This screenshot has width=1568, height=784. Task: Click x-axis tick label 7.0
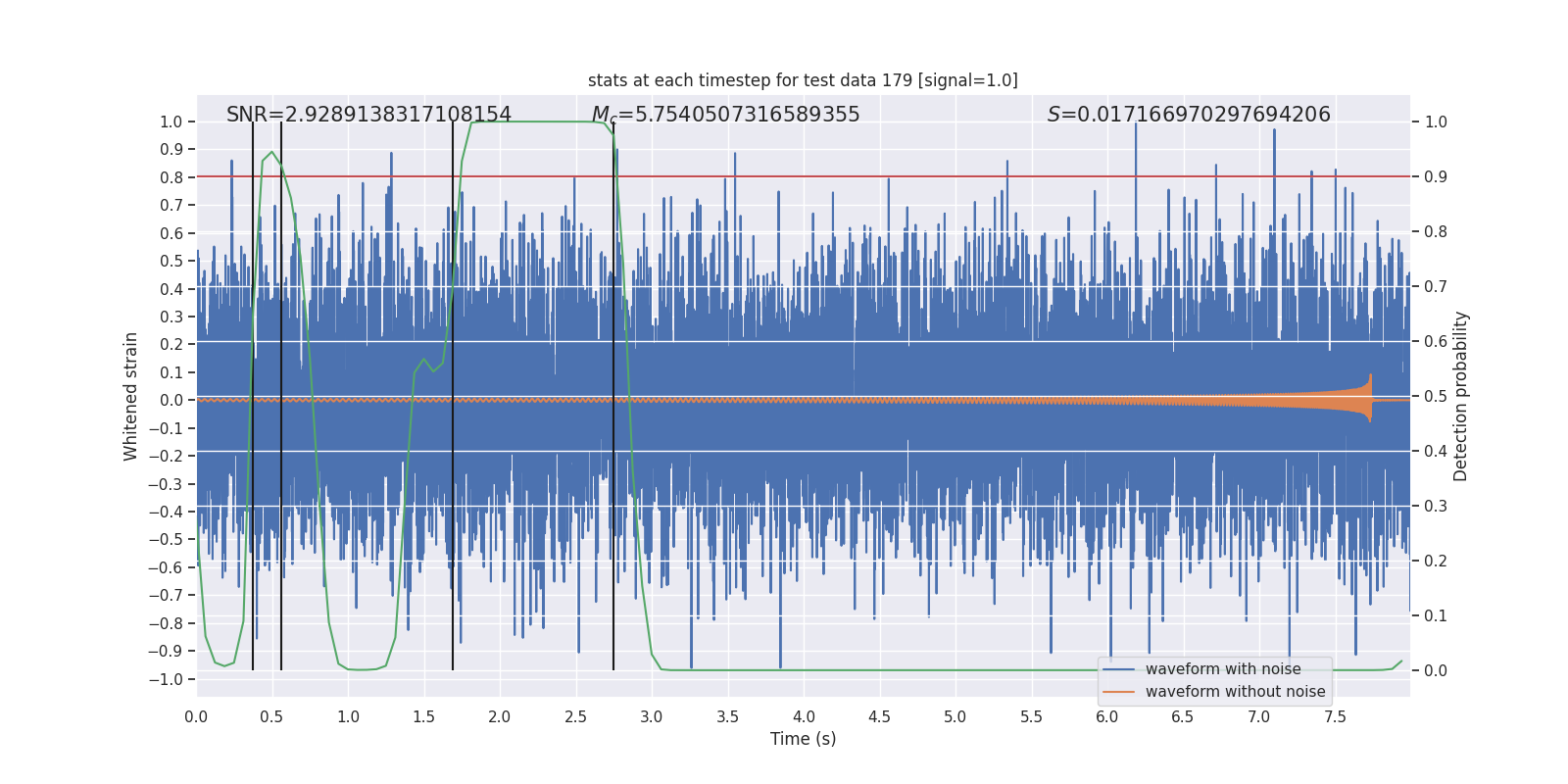click(x=1259, y=717)
